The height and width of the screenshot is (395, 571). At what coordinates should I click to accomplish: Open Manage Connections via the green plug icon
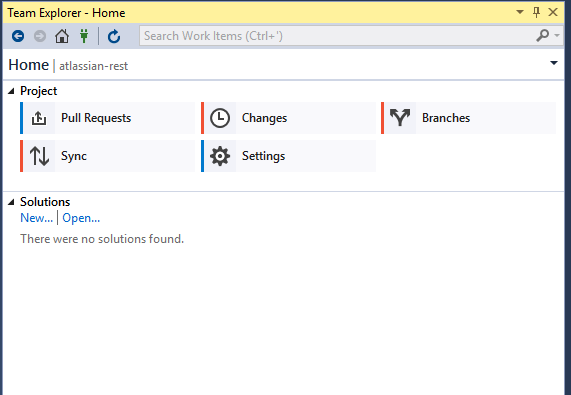(84, 36)
